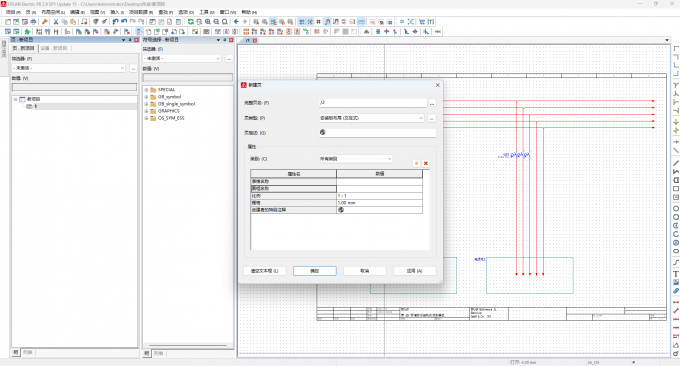The width and height of the screenshot is (680, 366).
Task: Click the pin icon of page navigator panel
Action: [x=130, y=40]
